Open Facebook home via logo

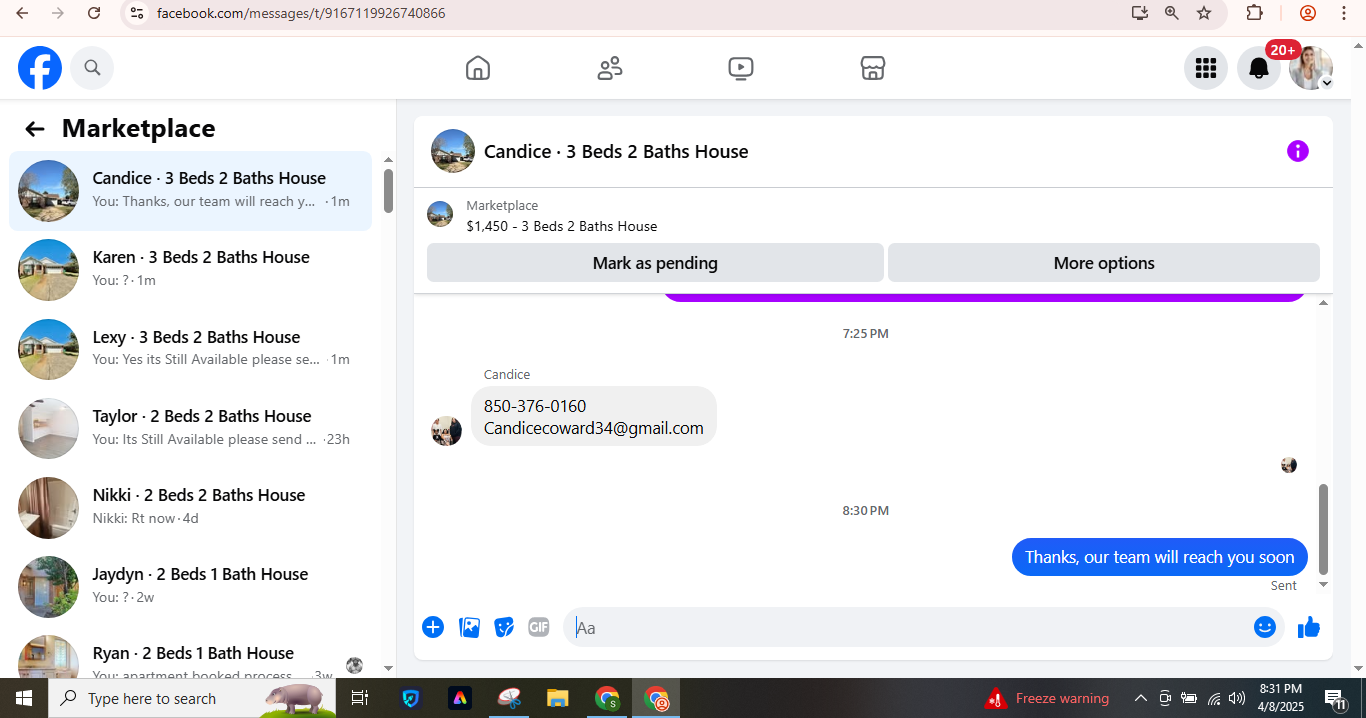pos(40,68)
